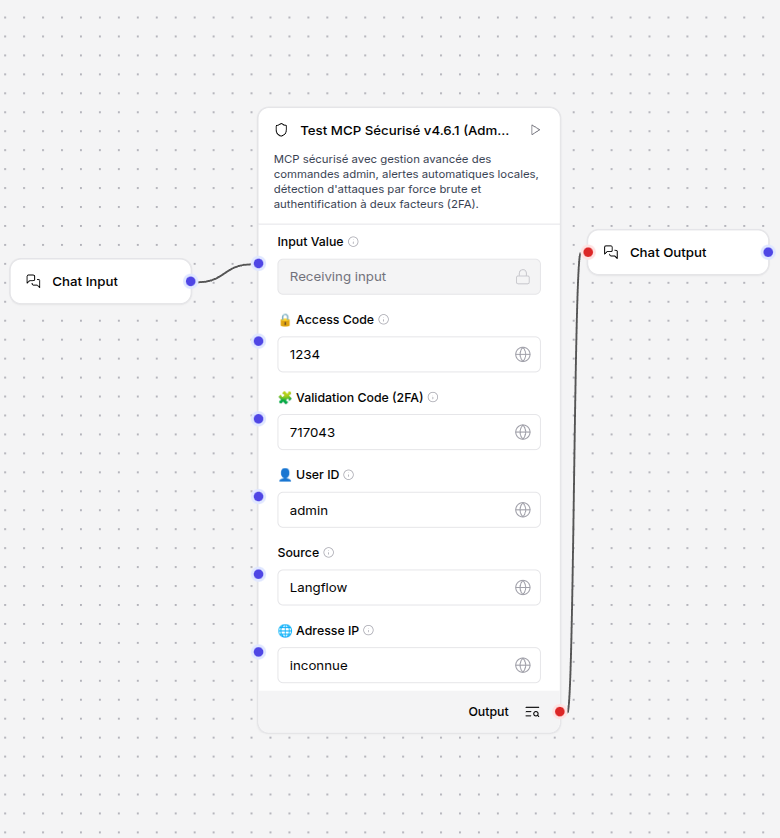Click the User ID input containing admin
This screenshot has height=838, width=780.
click(395, 510)
